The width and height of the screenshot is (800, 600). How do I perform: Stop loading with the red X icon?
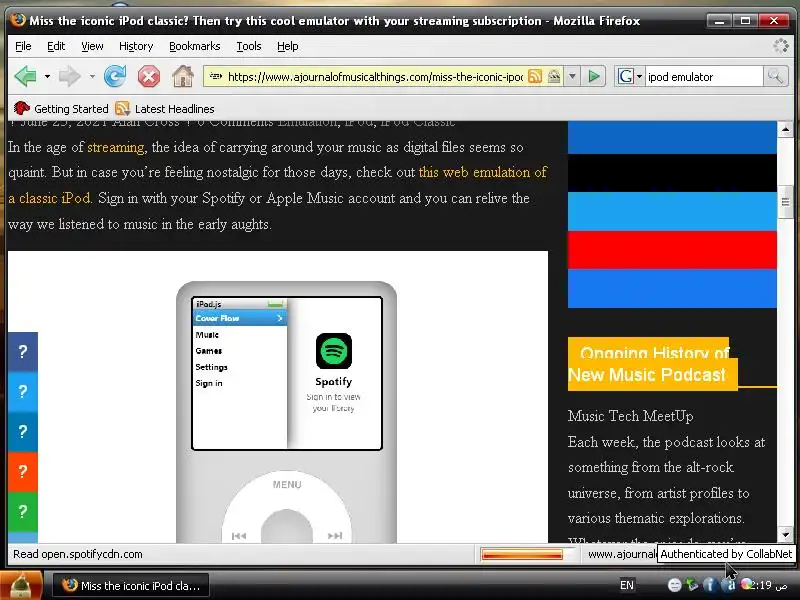pos(148,77)
